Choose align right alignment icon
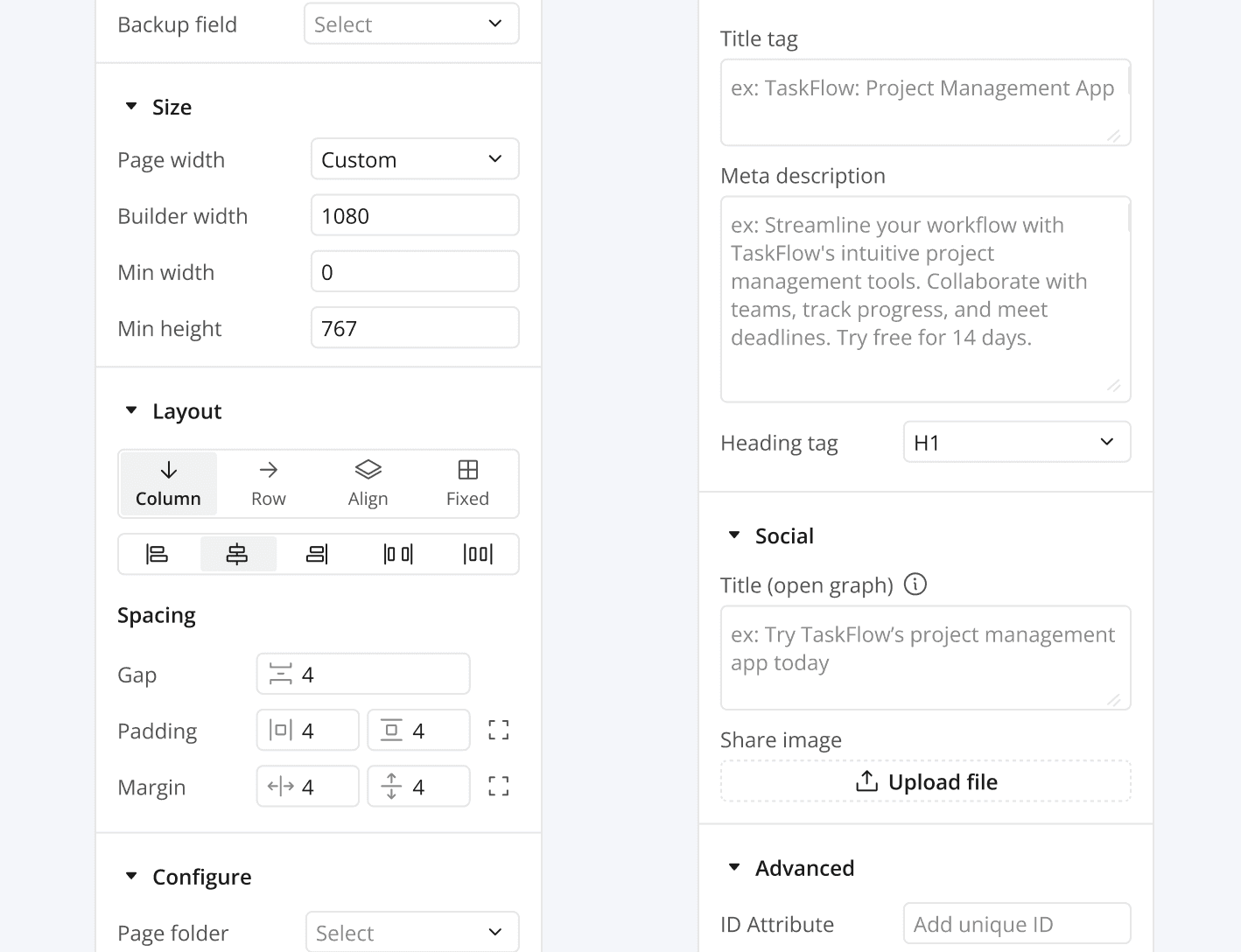This screenshot has height=952, width=1241. coord(317,554)
